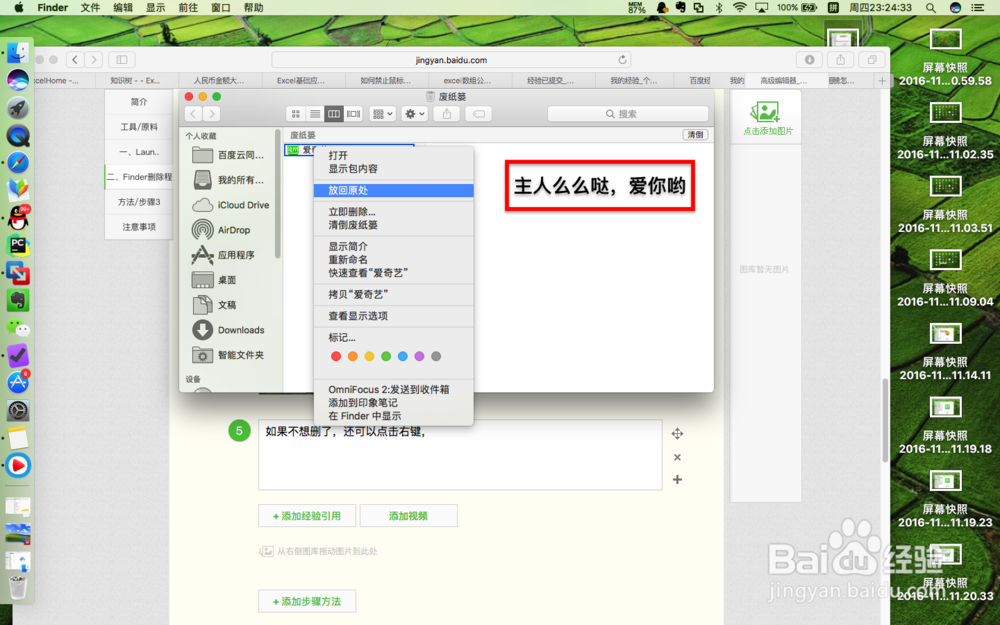1000x625 pixels.
Task: Select the cover flow view icon
Action: coord(353,113)
